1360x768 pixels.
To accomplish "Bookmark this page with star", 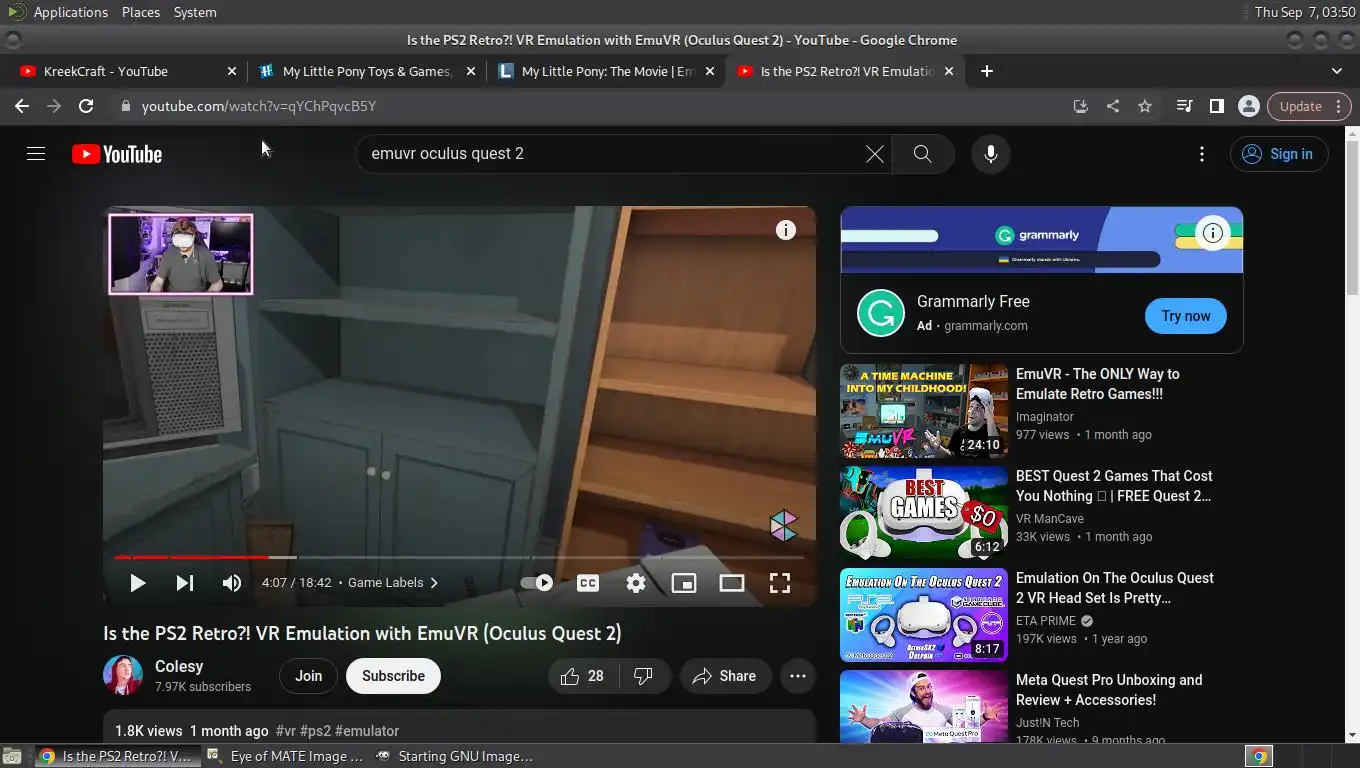I will [x=1145, y=106].
